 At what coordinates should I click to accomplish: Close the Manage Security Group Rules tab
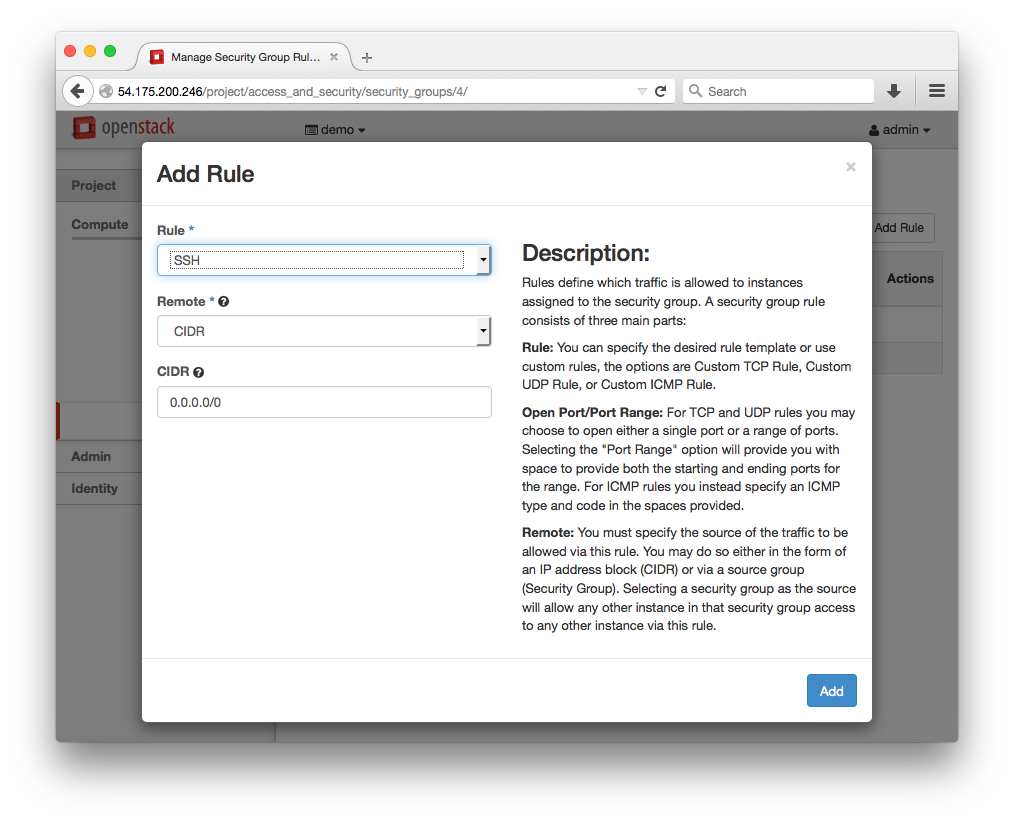[334, 57]
